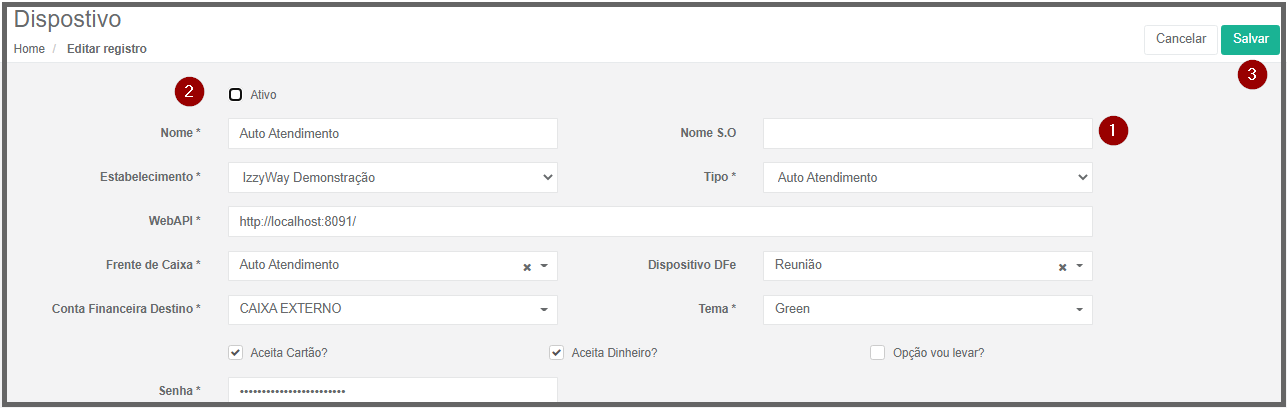Image resolution: width=1287 pixels, height=408 pixels.
Task: Click the WebAPI URL input field
Action: [660, 221]
